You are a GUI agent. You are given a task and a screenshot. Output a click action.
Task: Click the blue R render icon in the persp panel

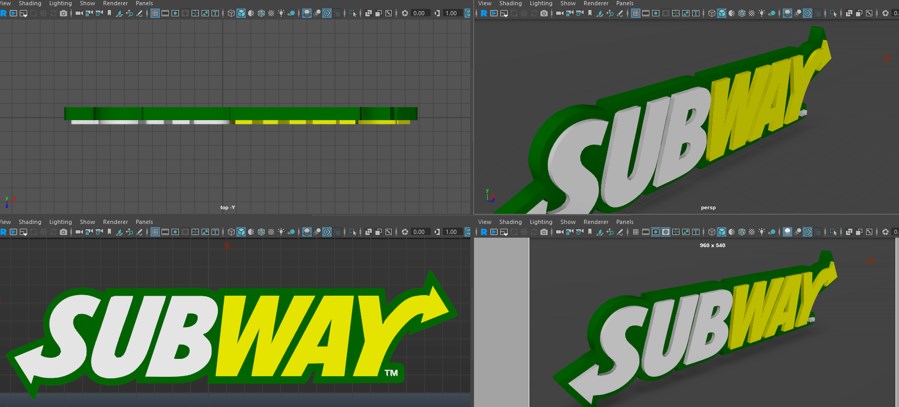pos(483,13)
